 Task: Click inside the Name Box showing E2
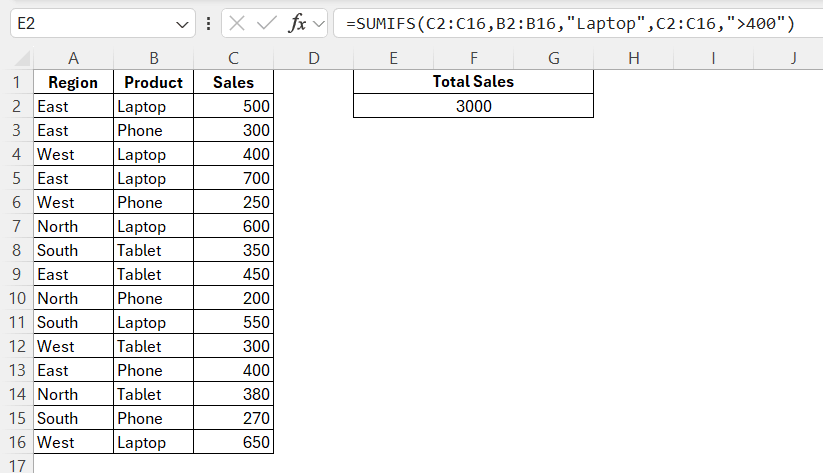coord(90,24)
